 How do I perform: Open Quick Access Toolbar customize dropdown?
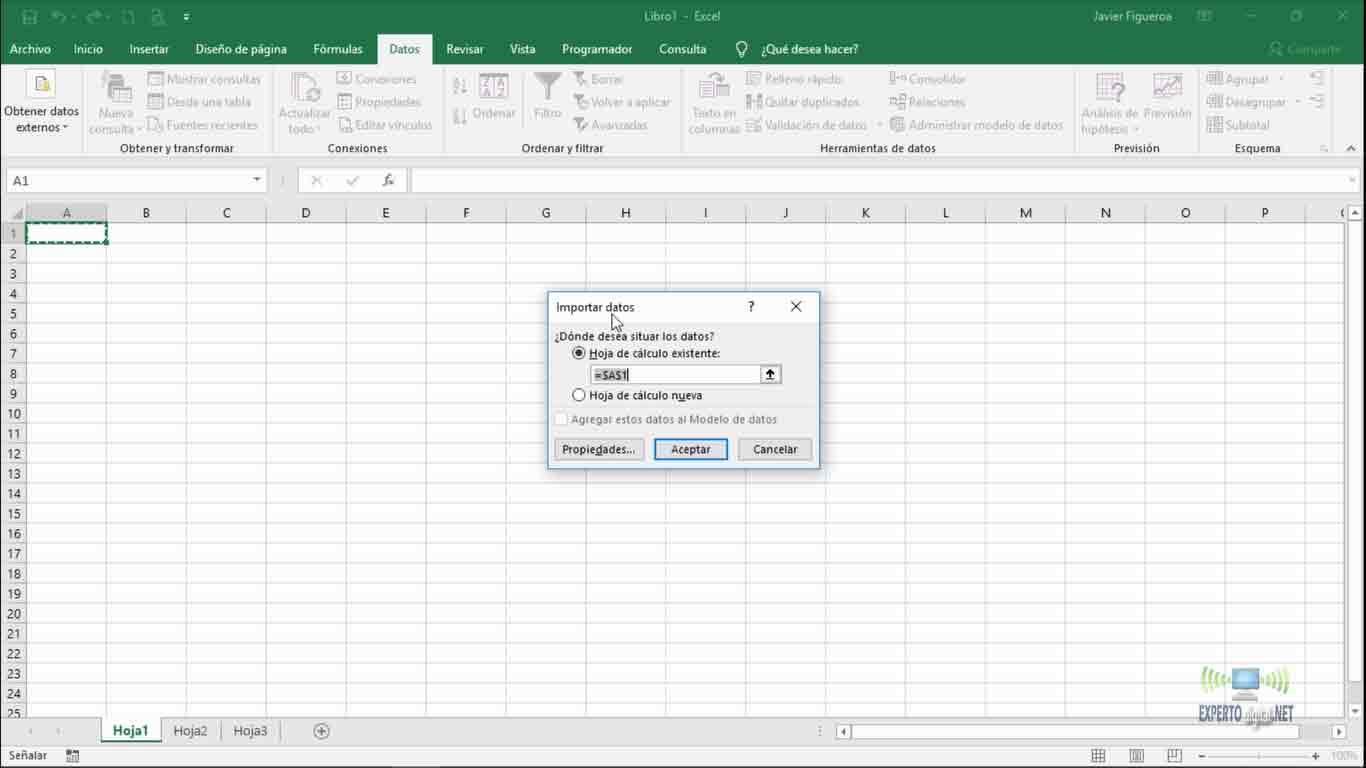click(x=187, y=17)
